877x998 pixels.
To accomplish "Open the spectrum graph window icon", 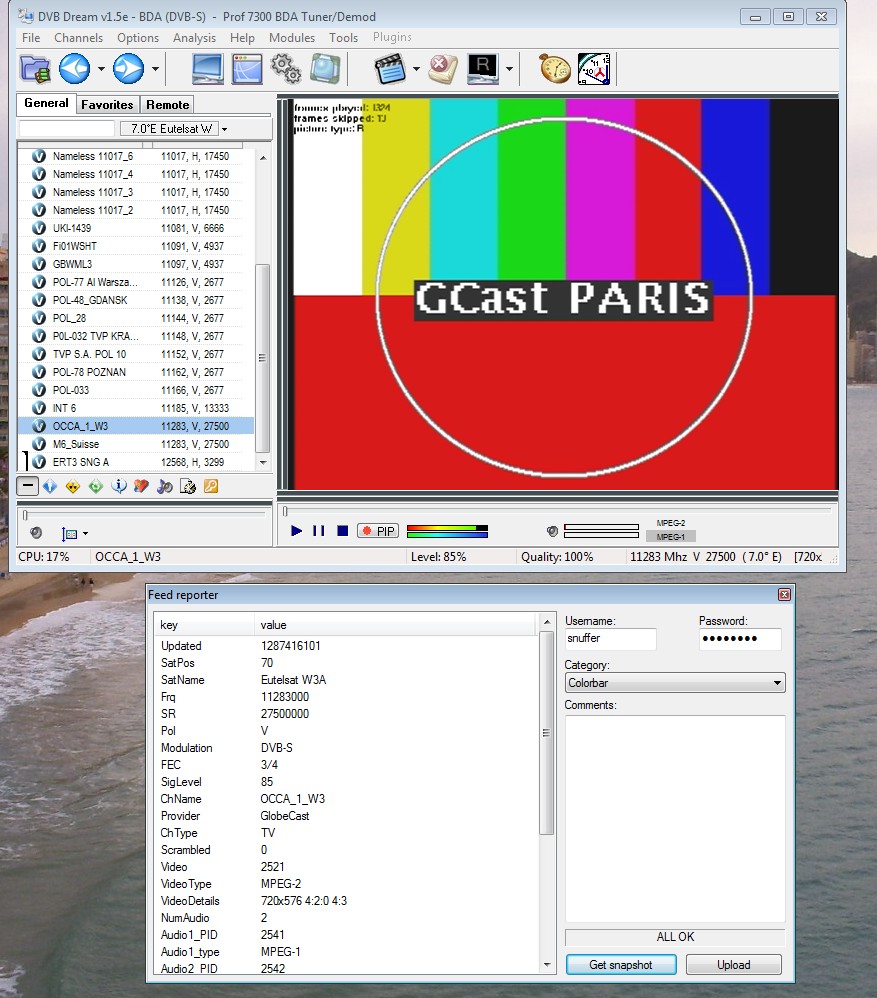I will tap(247, 69).
